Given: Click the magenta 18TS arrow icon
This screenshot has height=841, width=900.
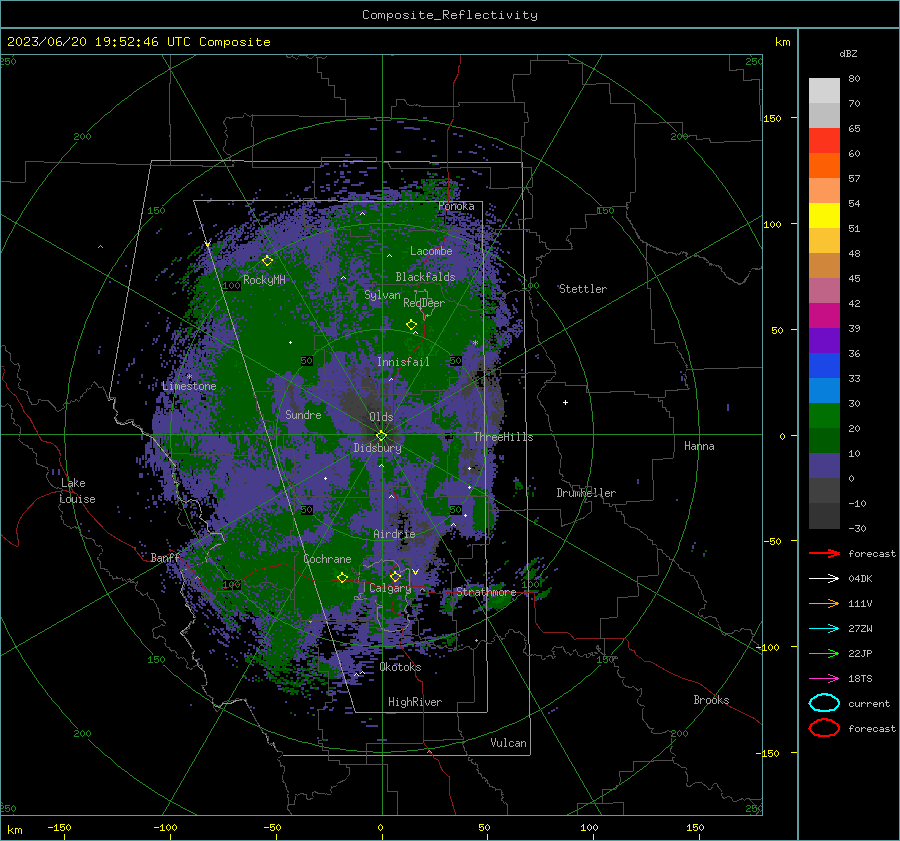Looking at the screenshot, I should 824,679.
